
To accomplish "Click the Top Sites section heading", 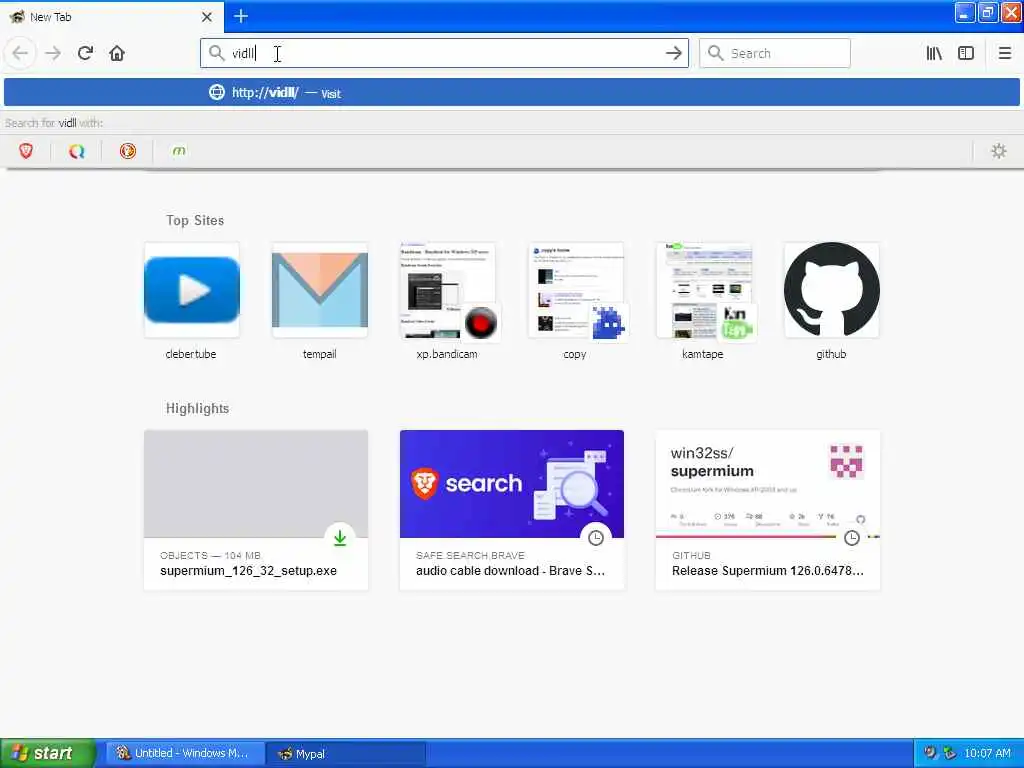I will [195, 221].
